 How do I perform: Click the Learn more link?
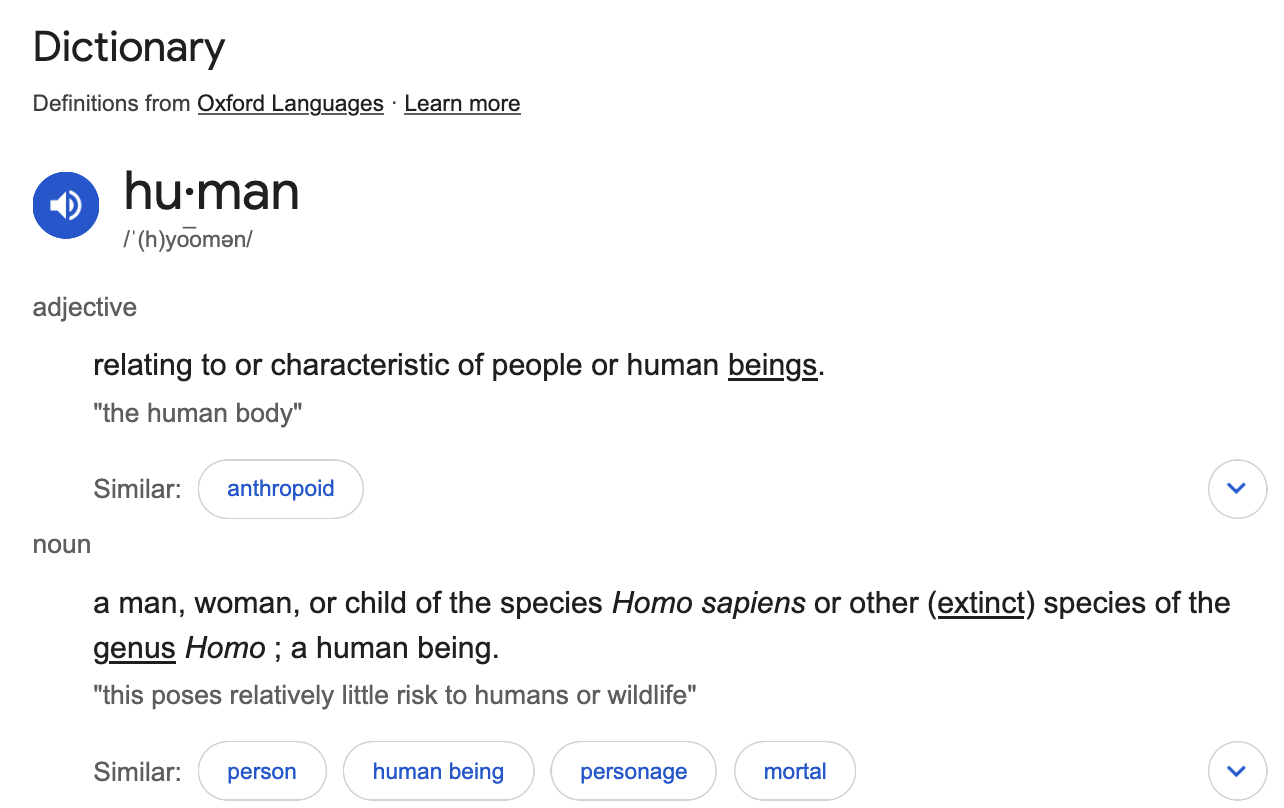(462, 104)
